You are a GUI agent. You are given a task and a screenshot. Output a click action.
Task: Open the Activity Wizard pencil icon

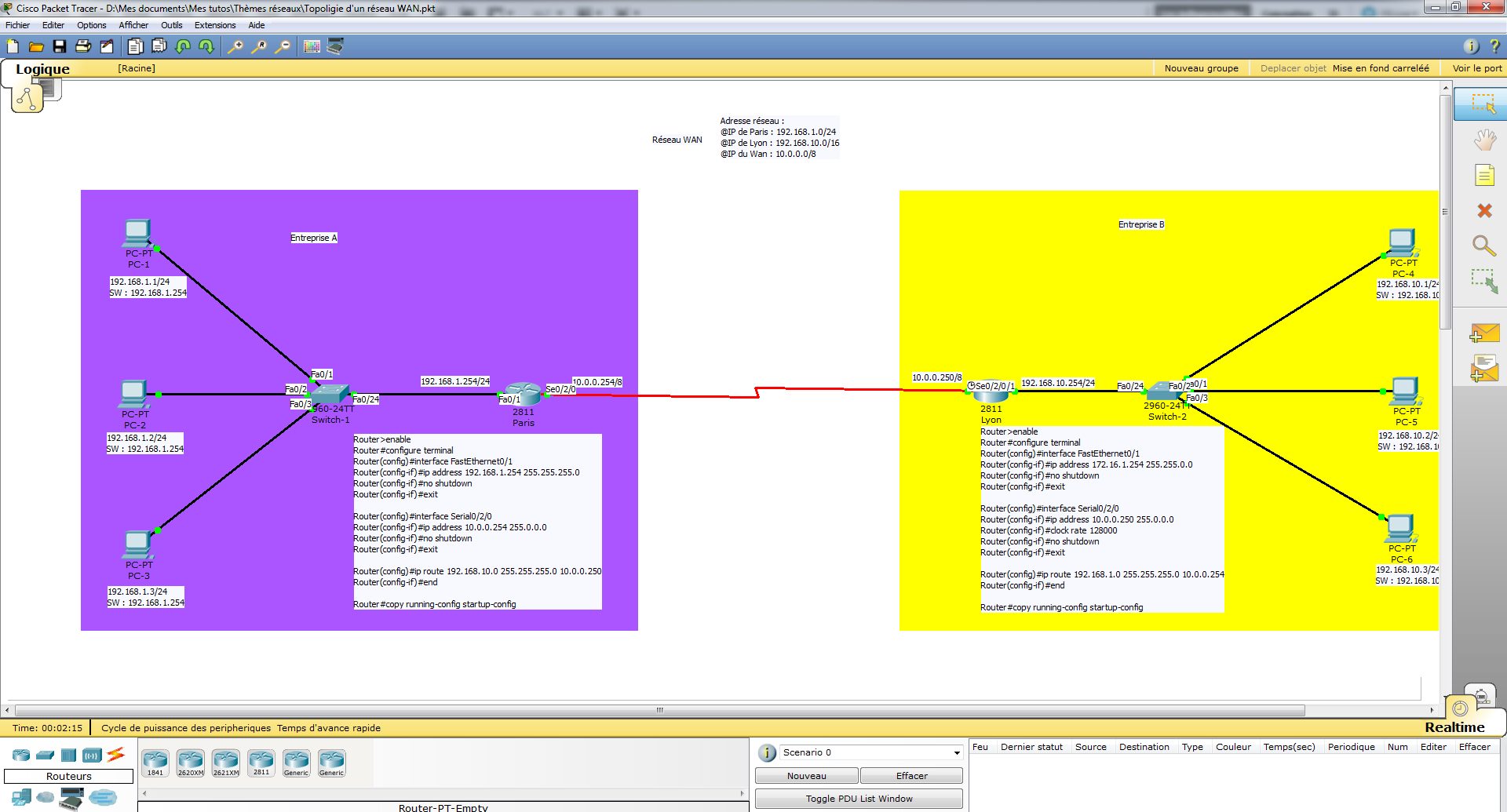coord(107,46)
